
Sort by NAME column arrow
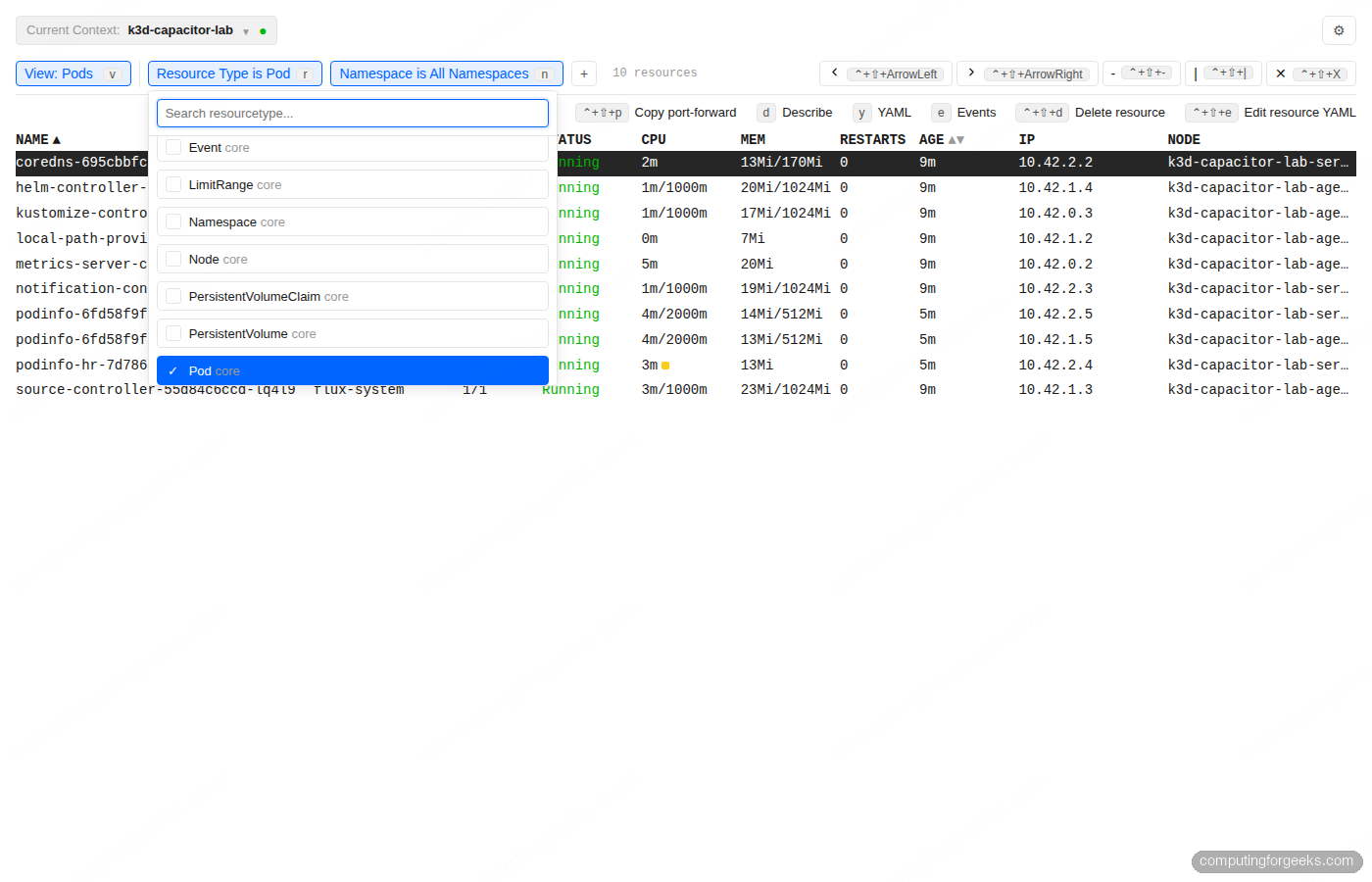coord(56,140)
